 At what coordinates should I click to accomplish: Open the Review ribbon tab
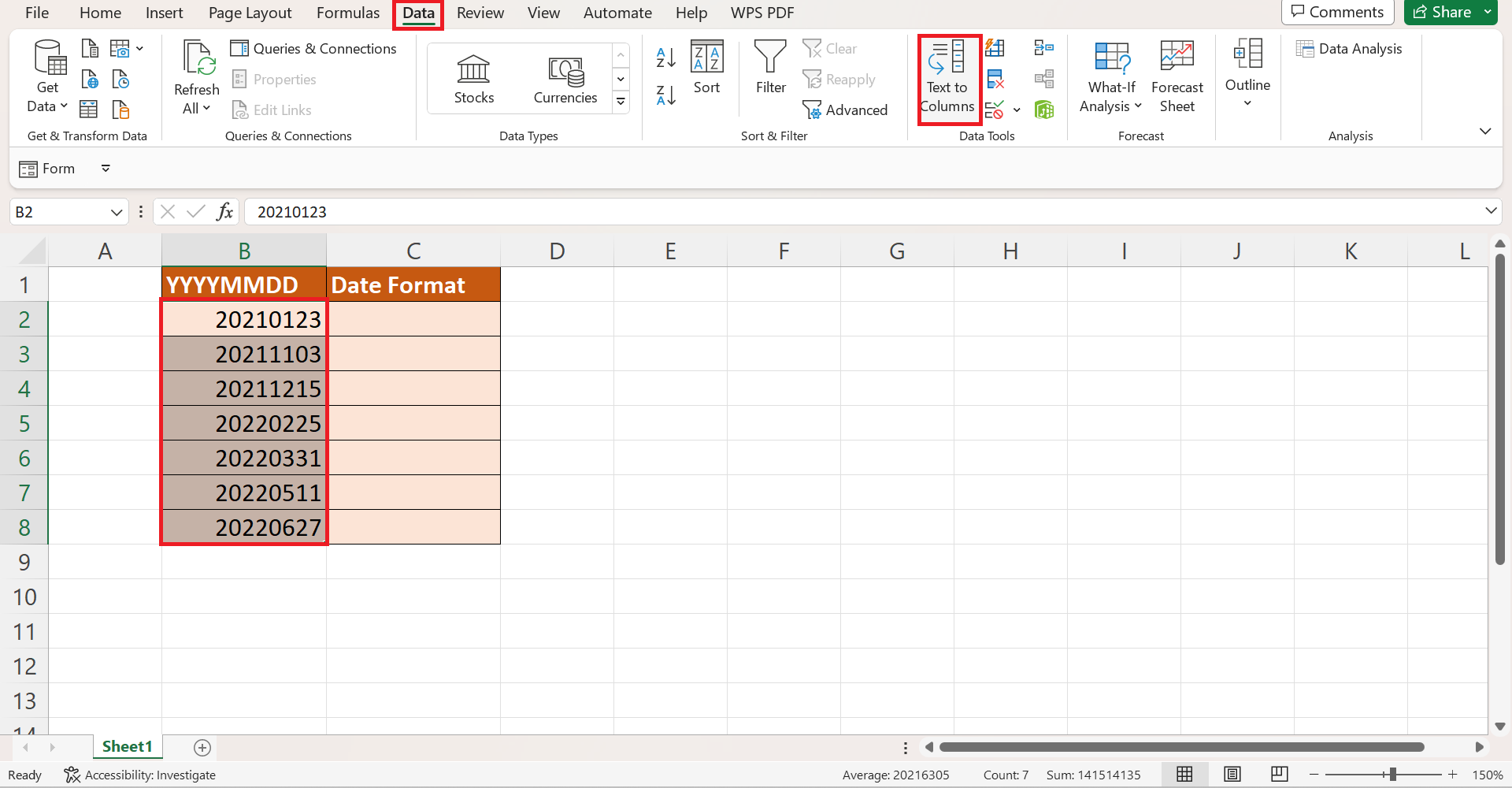click(480, 13)
